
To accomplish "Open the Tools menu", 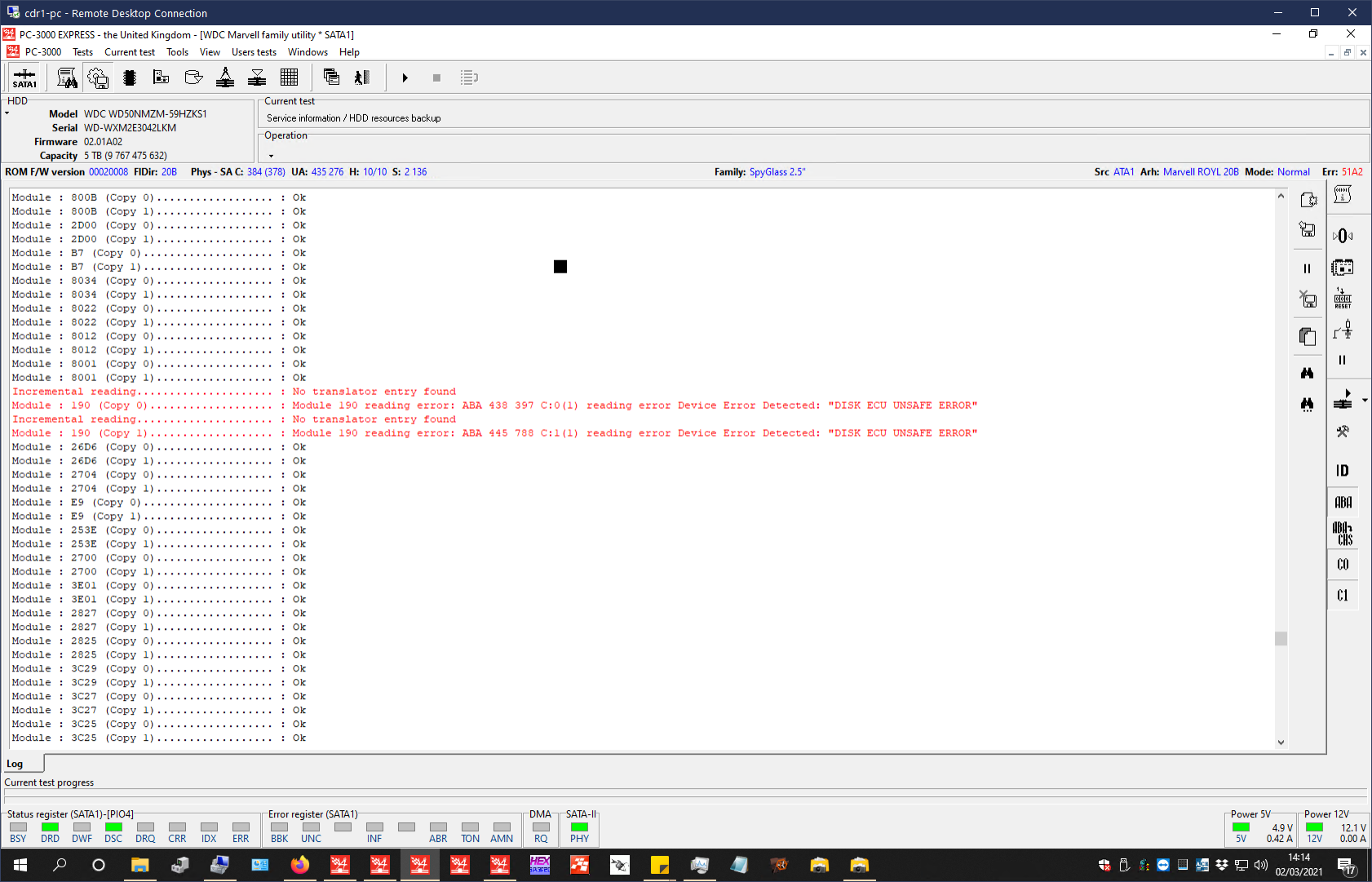I will (177, 52).
